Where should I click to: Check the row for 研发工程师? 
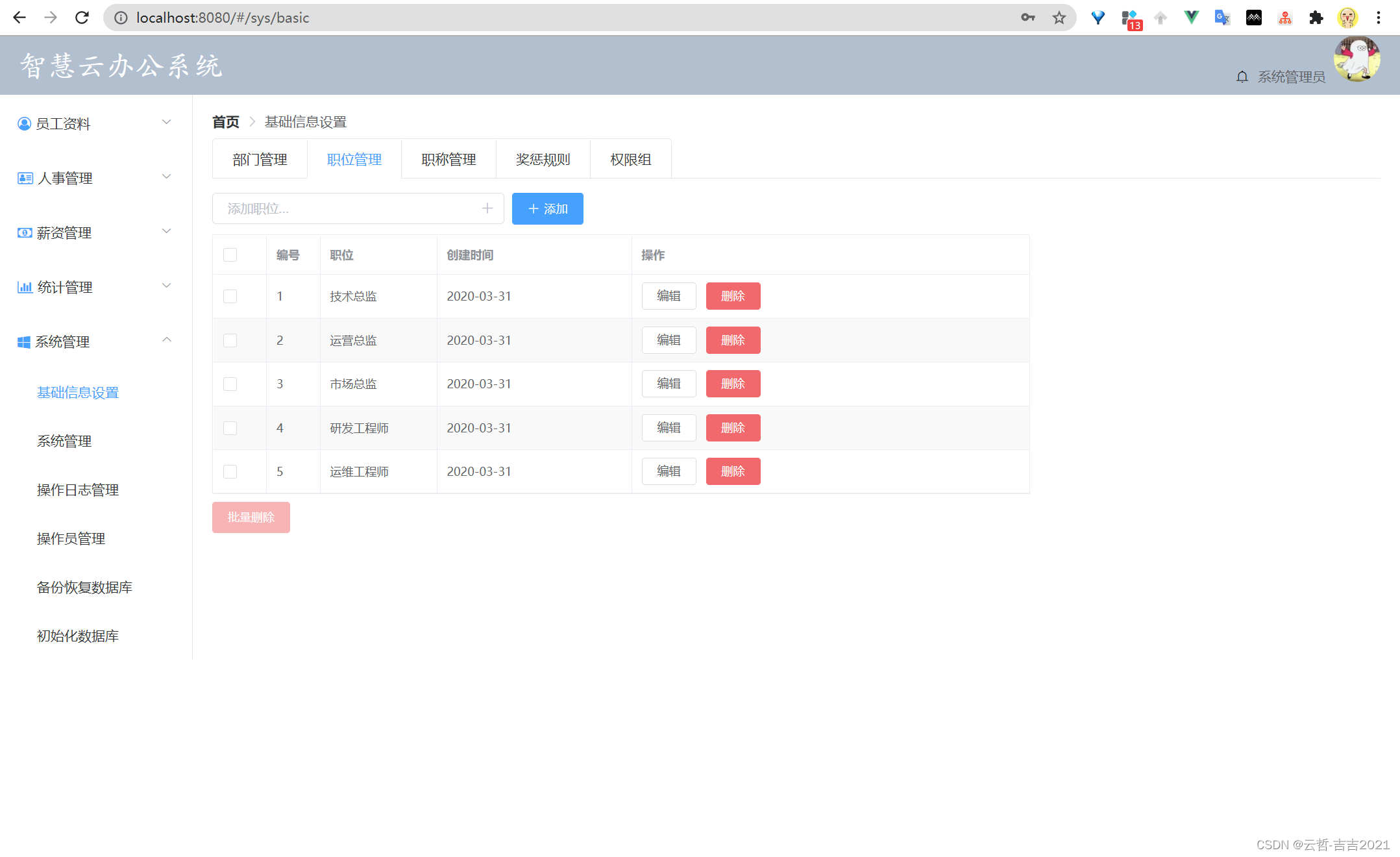point(230,428)
